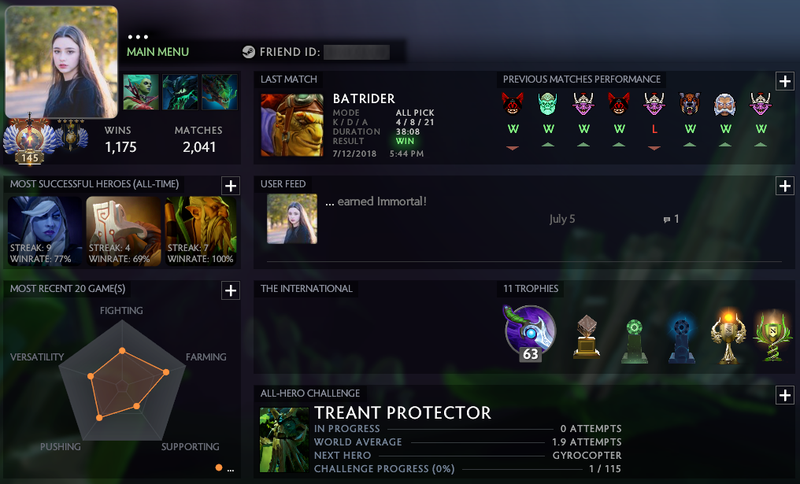The height and width of the screenshot is (484, 800).
Task: Select the Batrider hero portrait in Last Match
Action: click(x=292, y=125)
